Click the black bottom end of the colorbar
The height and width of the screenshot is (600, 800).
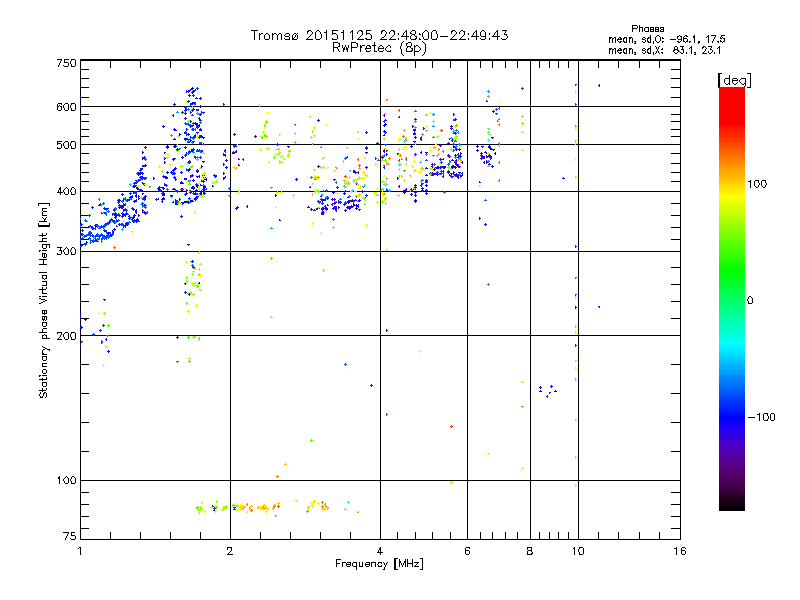point(732,504)
